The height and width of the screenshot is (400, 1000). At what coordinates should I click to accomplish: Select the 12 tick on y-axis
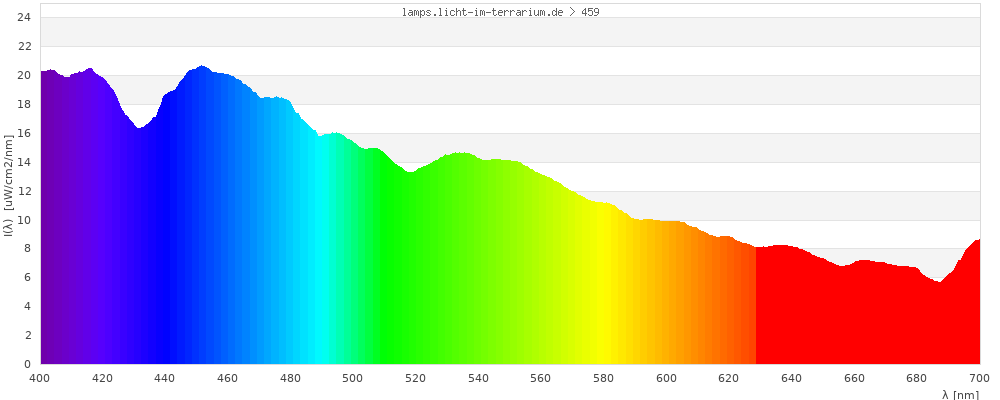click(24, 191)
